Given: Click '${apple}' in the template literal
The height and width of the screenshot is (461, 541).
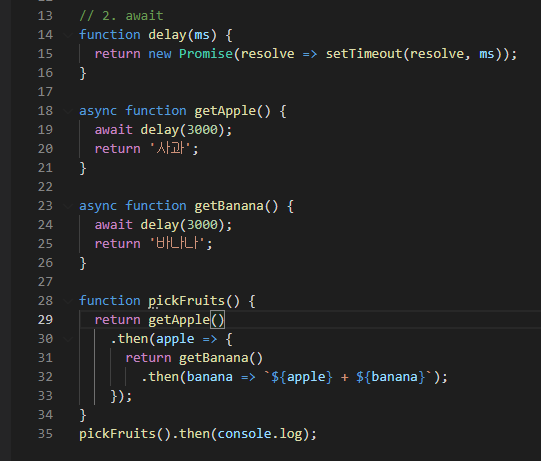Looking at the screenshot, I should 302,376.
